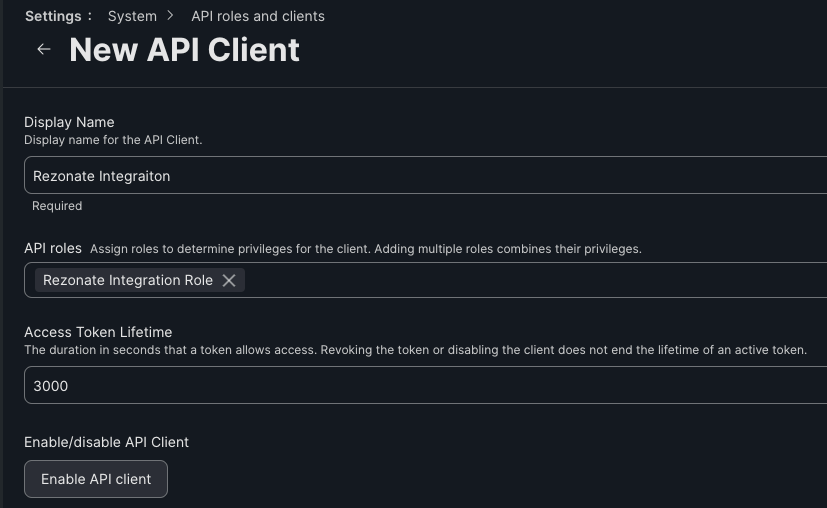Remove the Rezonate Integration Role chip
This screenshot has width=827, height=508.
tap(229, 280)
